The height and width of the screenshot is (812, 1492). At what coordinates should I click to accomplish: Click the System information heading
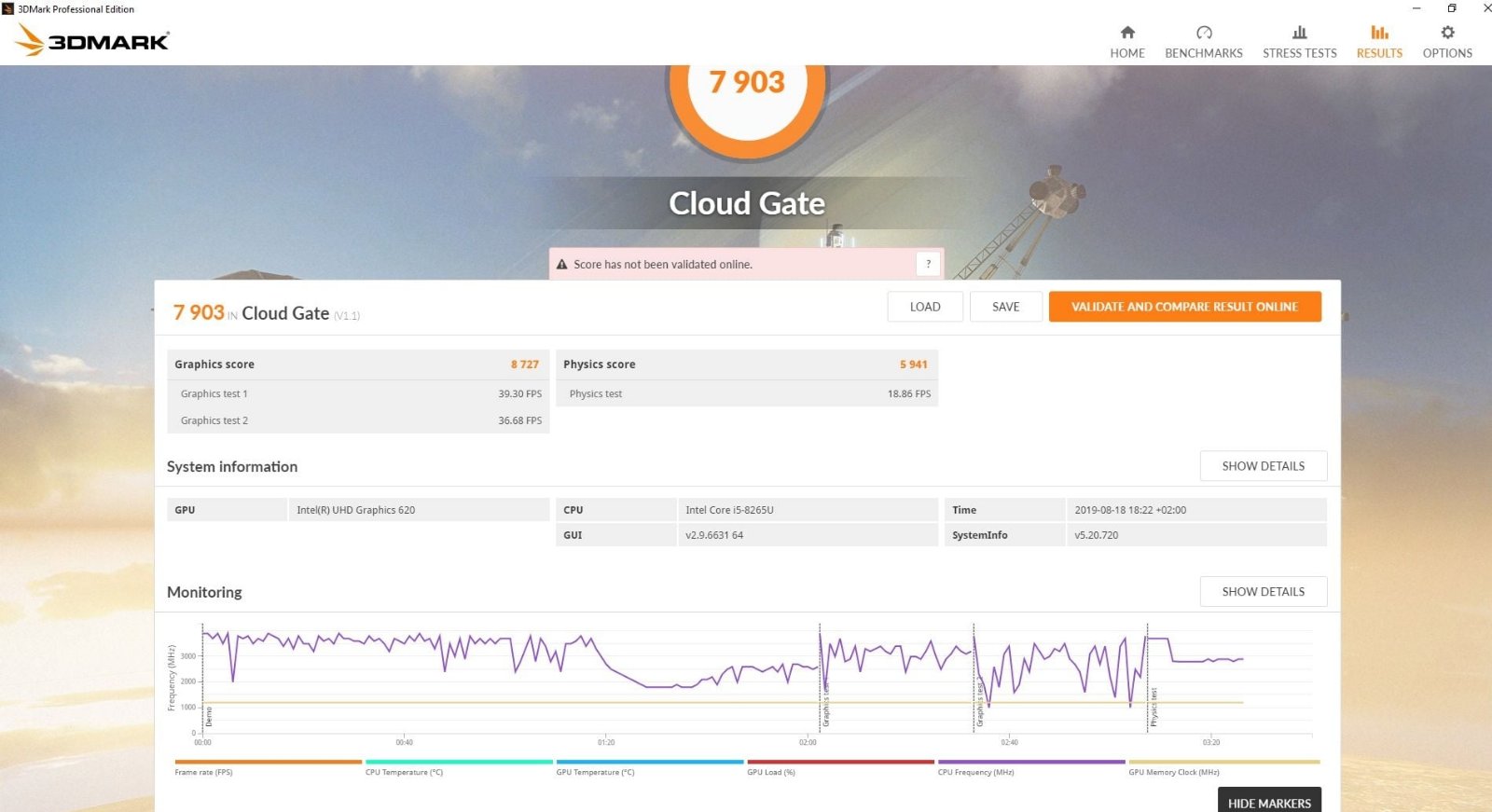[x=232, y=466]
